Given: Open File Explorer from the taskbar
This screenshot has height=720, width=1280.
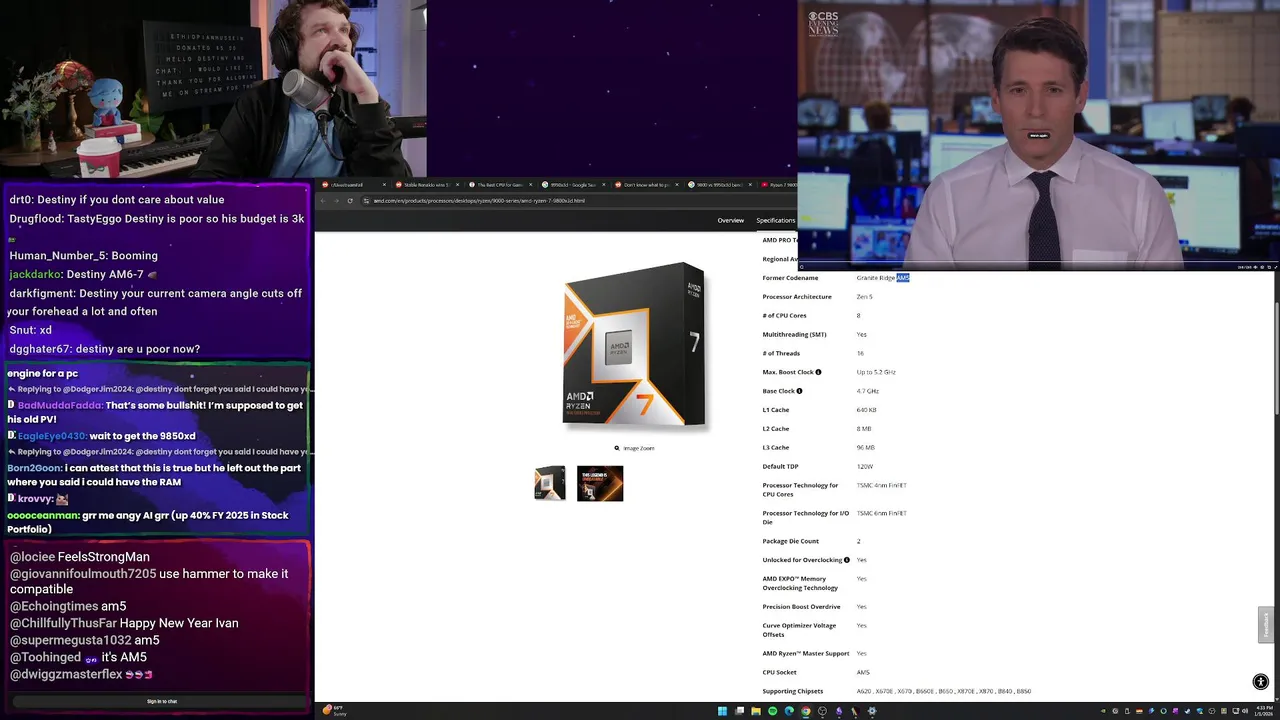Looking at the screenshot, I should [756, 711].
